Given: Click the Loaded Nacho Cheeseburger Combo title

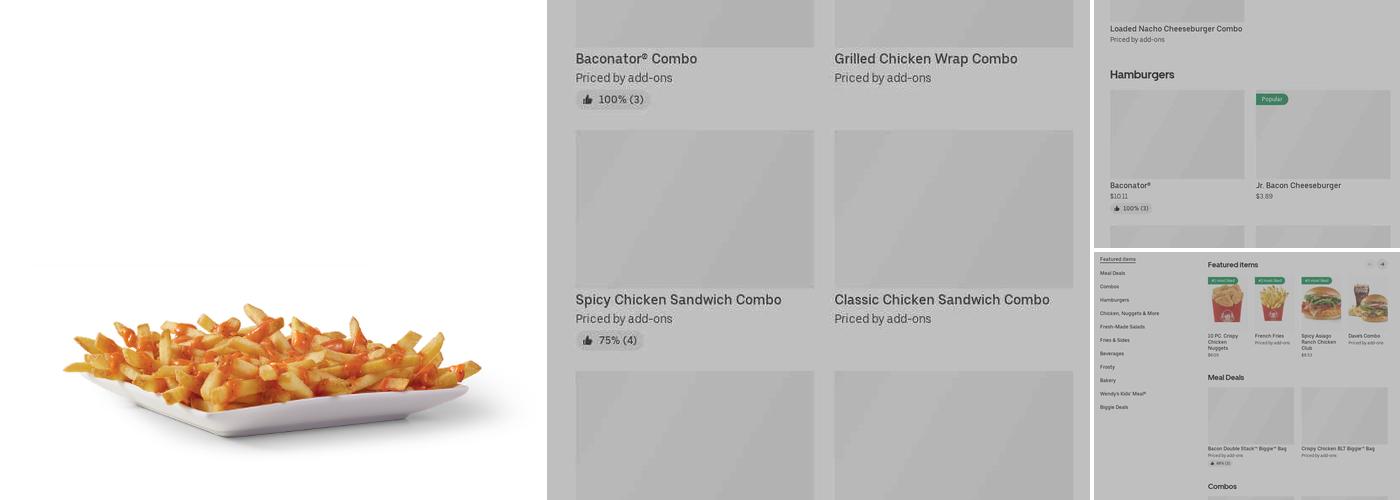Looking at the screenshot, I should [1175, 29].
